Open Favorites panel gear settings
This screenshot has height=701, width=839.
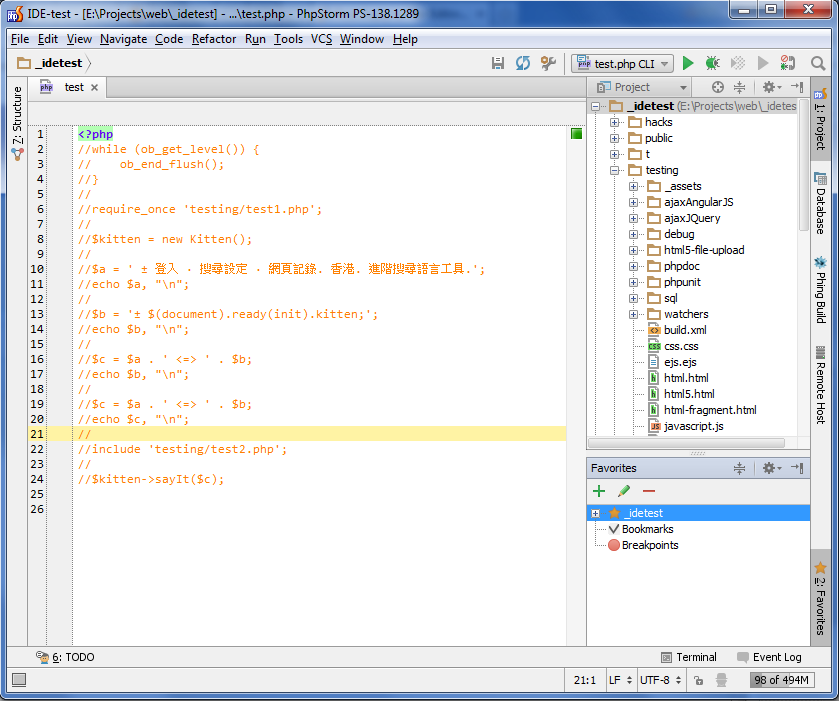click(771, 468)
